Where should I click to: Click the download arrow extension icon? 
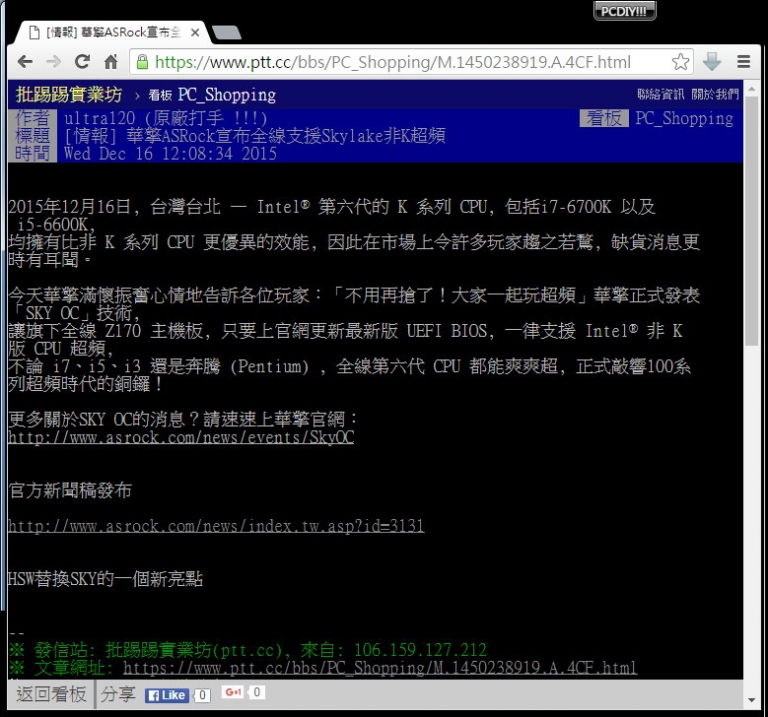tap(712, 62)
